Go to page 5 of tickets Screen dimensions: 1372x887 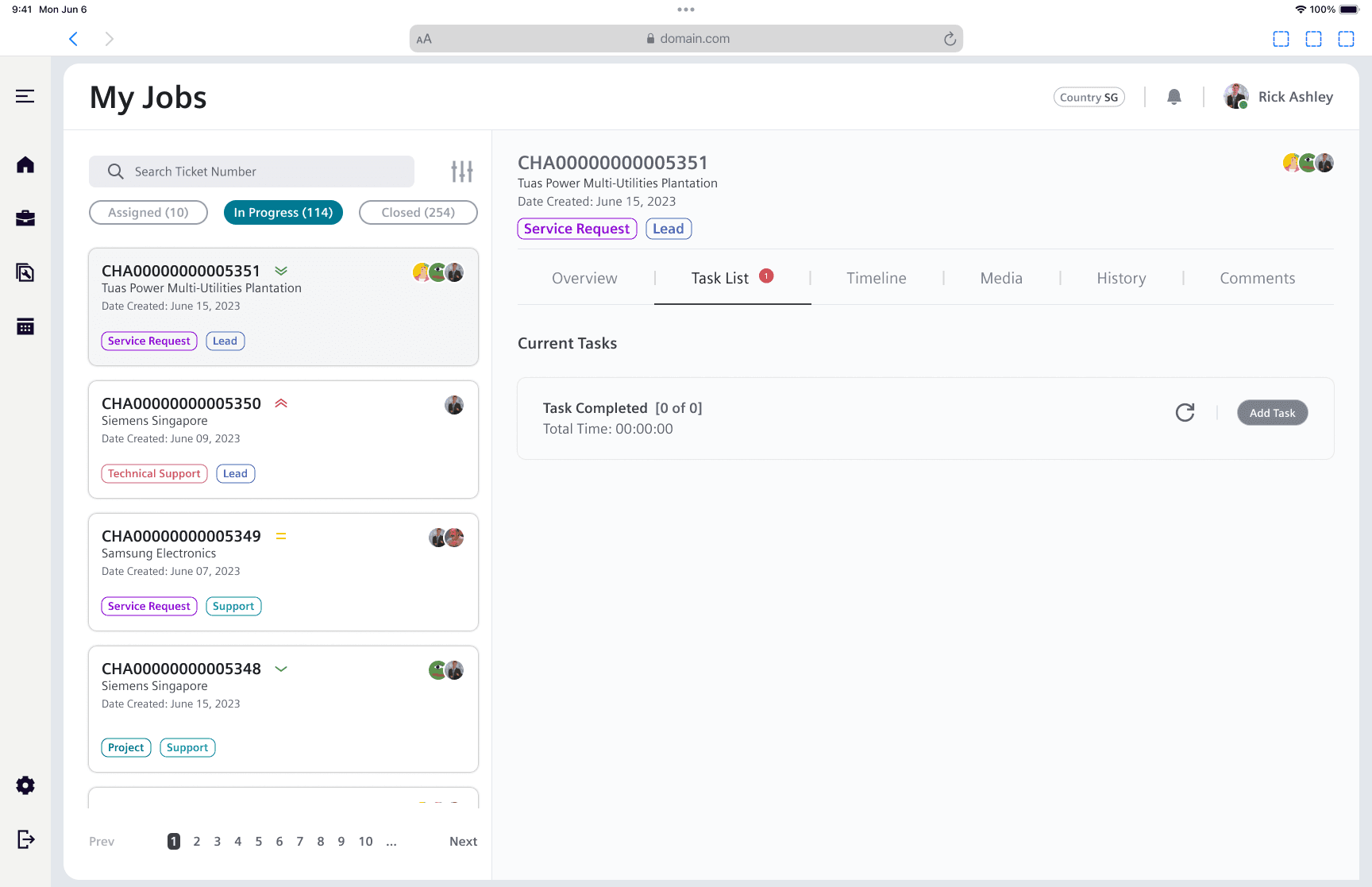(x=259, y=841)
